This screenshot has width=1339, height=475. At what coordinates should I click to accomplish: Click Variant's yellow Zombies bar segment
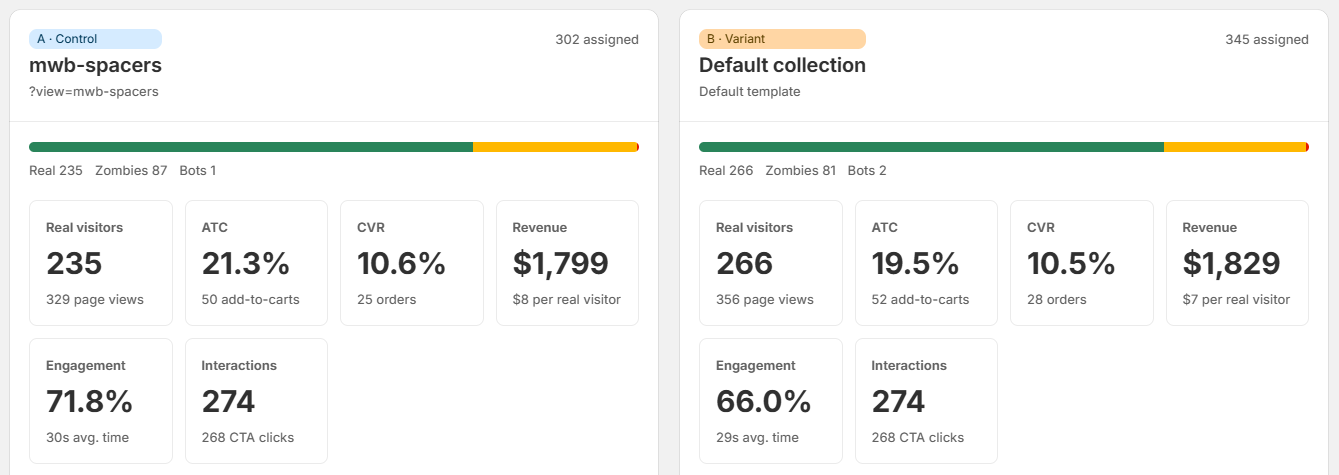click(1234, 147)
